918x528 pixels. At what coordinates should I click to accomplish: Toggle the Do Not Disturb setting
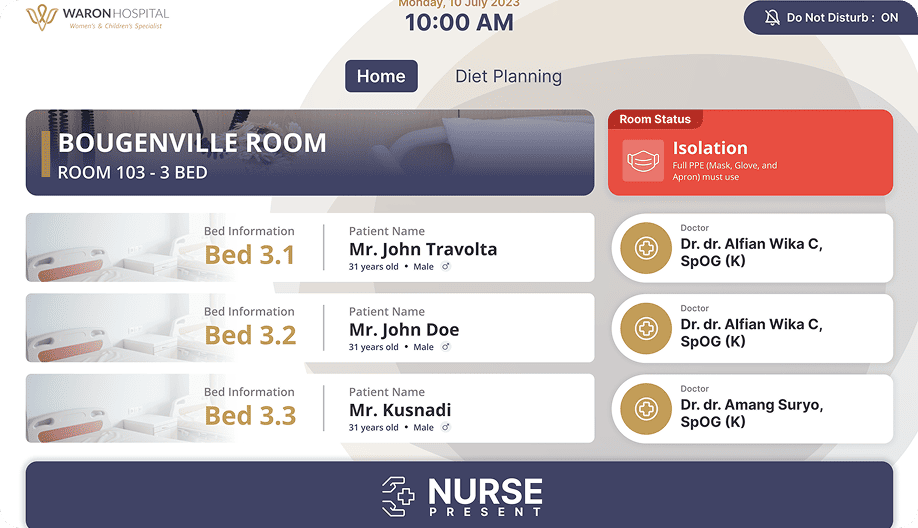(x=830, y=17)
